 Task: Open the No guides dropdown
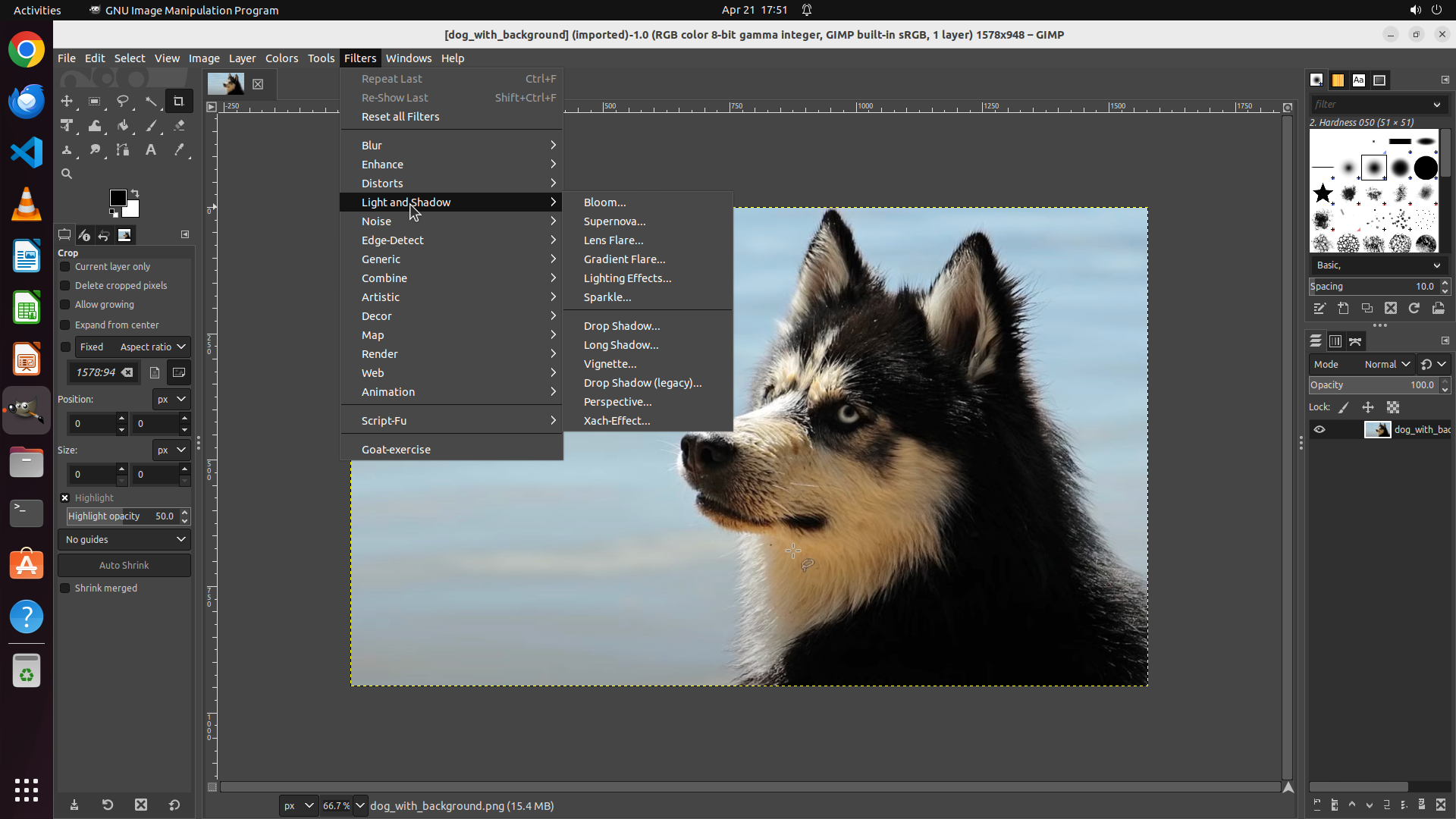pos(124,540)
